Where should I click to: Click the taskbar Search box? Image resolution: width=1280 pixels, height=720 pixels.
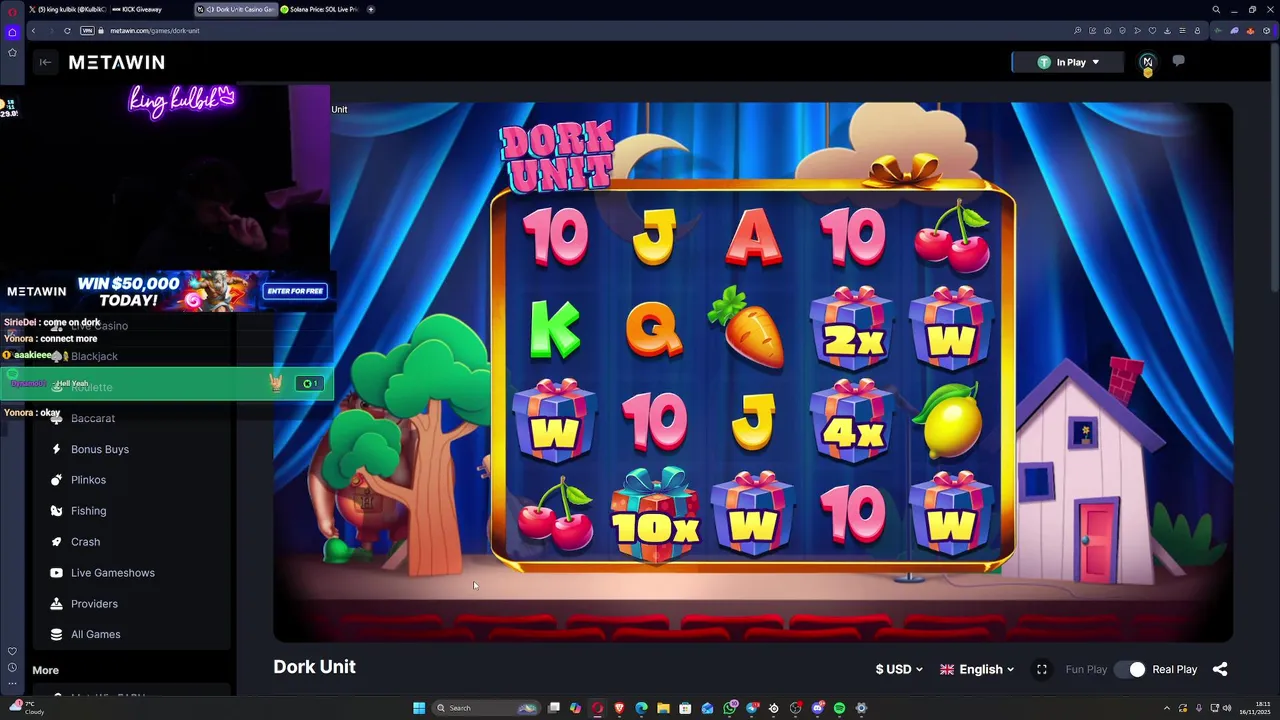point(487,708)
